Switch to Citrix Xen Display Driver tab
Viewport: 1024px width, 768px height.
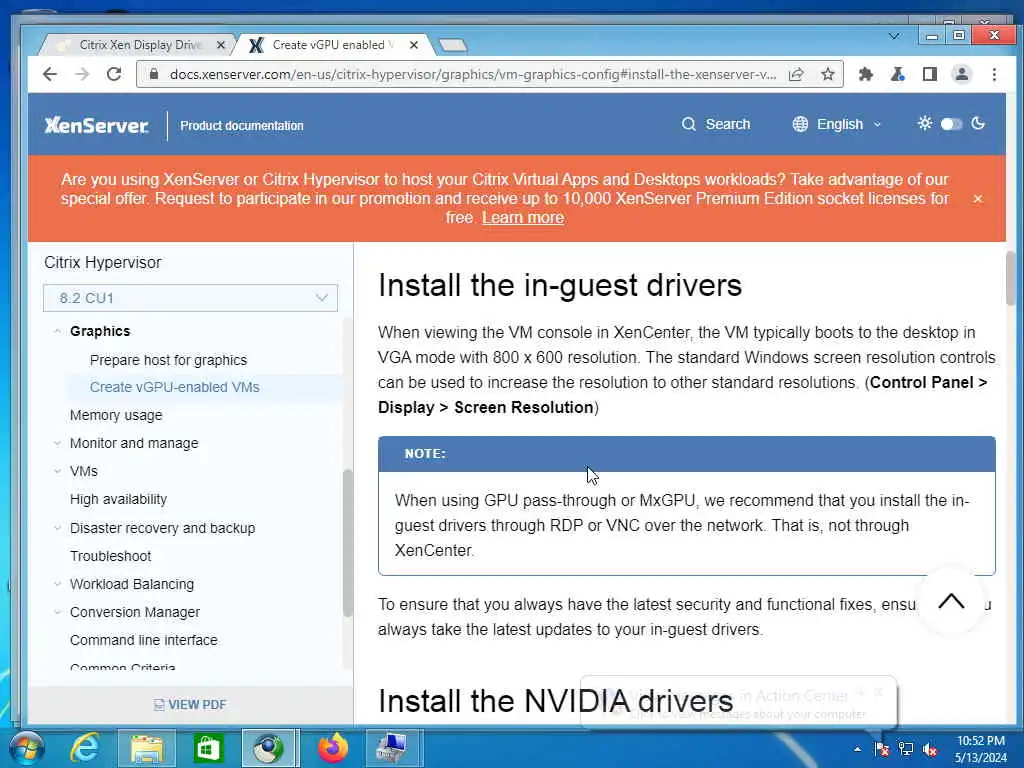coord(140,45)
